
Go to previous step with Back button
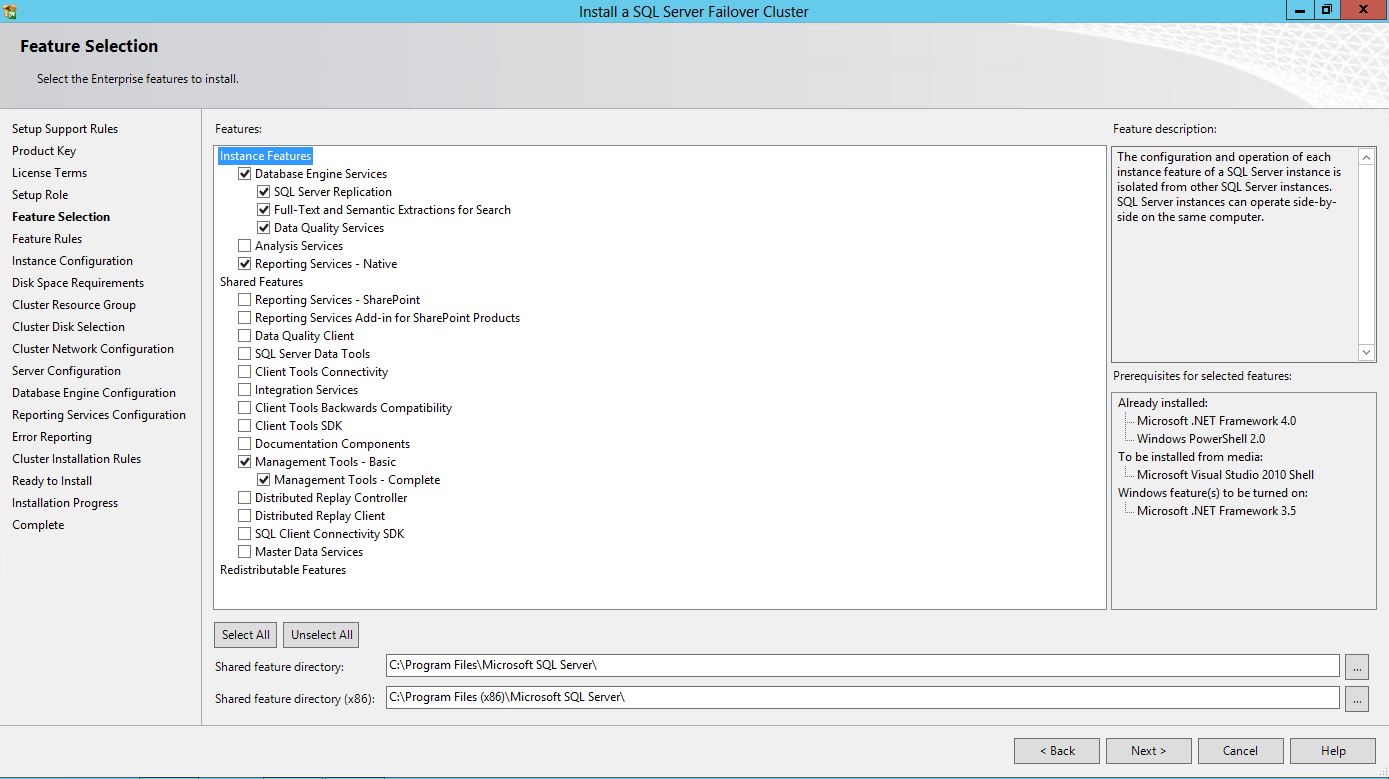pyautogui.click(x=1057, y=751)
